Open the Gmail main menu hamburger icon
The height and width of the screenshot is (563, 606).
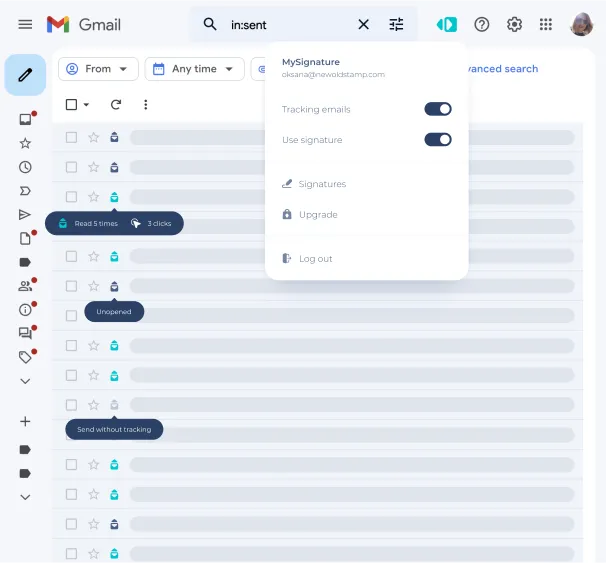coord(25,25)
